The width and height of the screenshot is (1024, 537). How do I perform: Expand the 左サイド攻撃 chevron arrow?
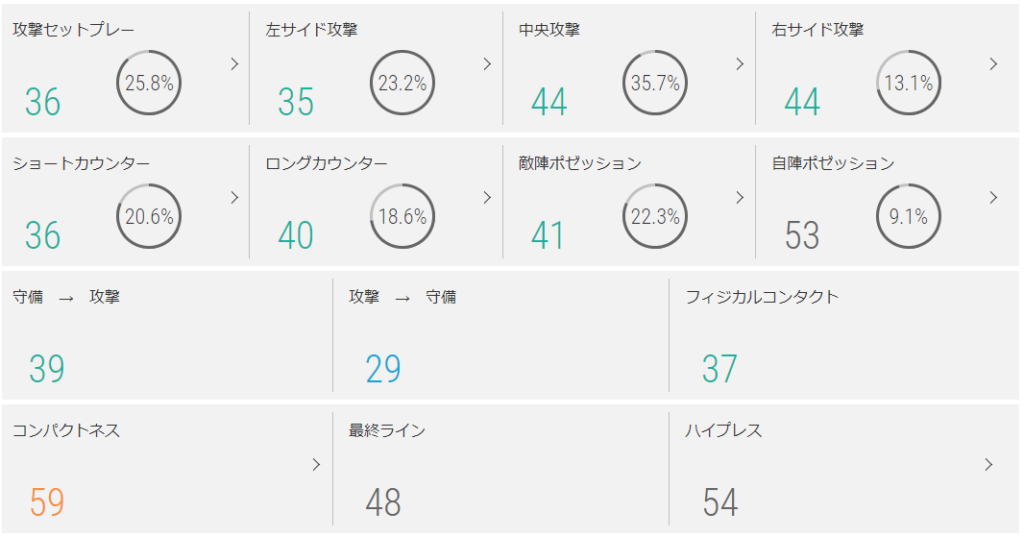[487, 64]
